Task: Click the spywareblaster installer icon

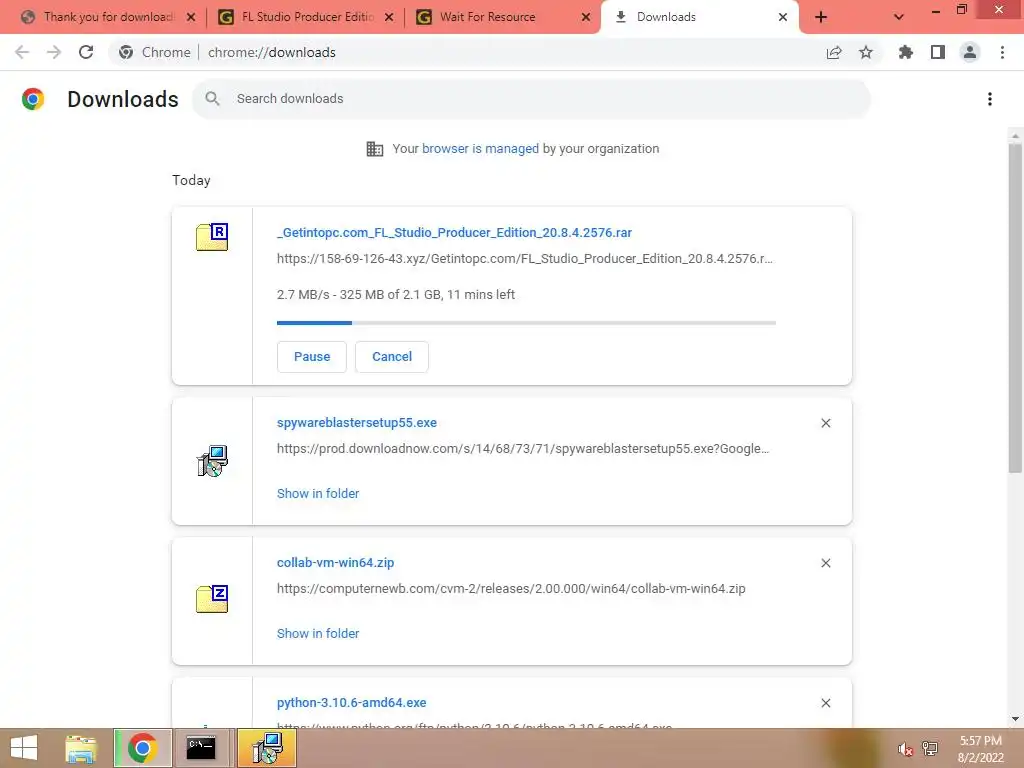Action: click(x=212, y=461)
